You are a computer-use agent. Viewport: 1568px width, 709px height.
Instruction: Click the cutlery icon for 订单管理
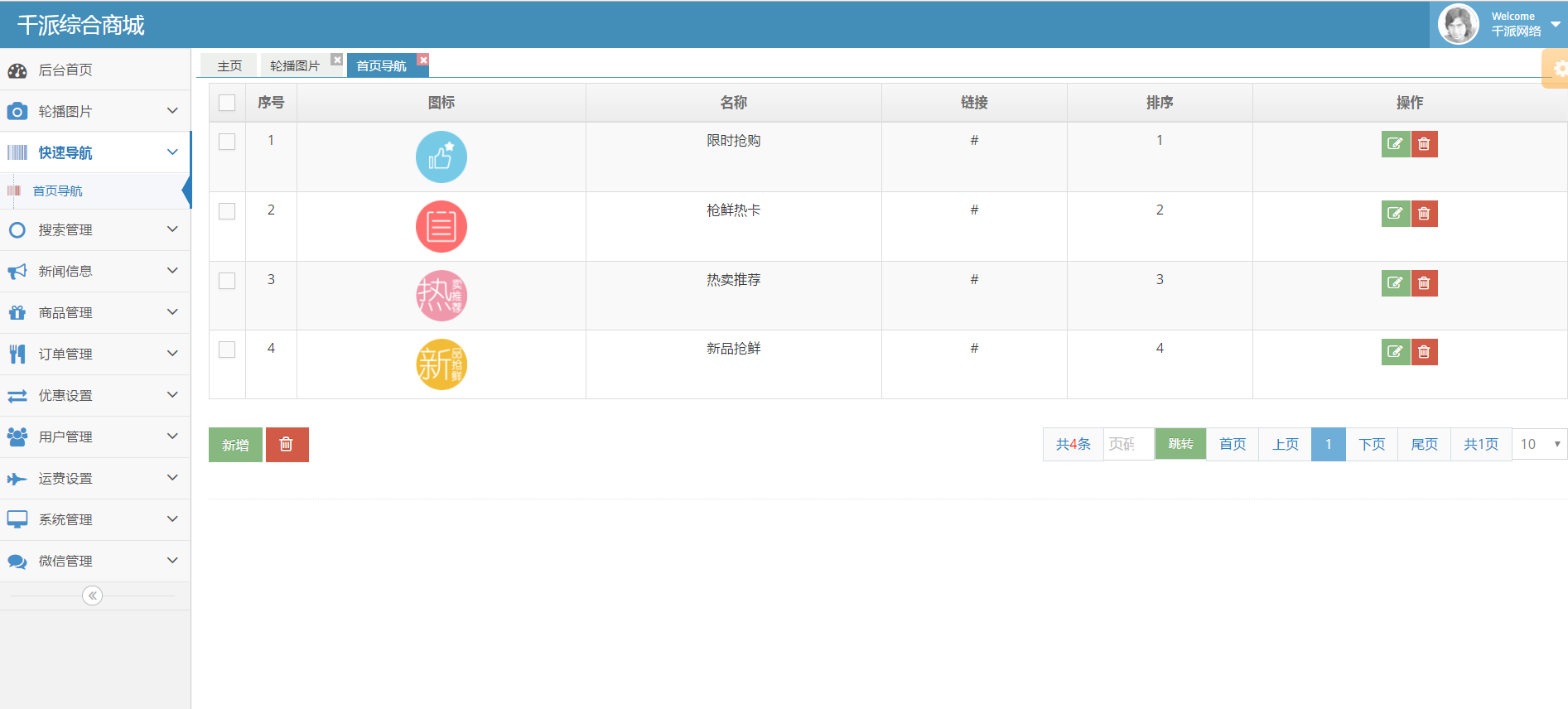pyautogui.click(x=17, y=354)
